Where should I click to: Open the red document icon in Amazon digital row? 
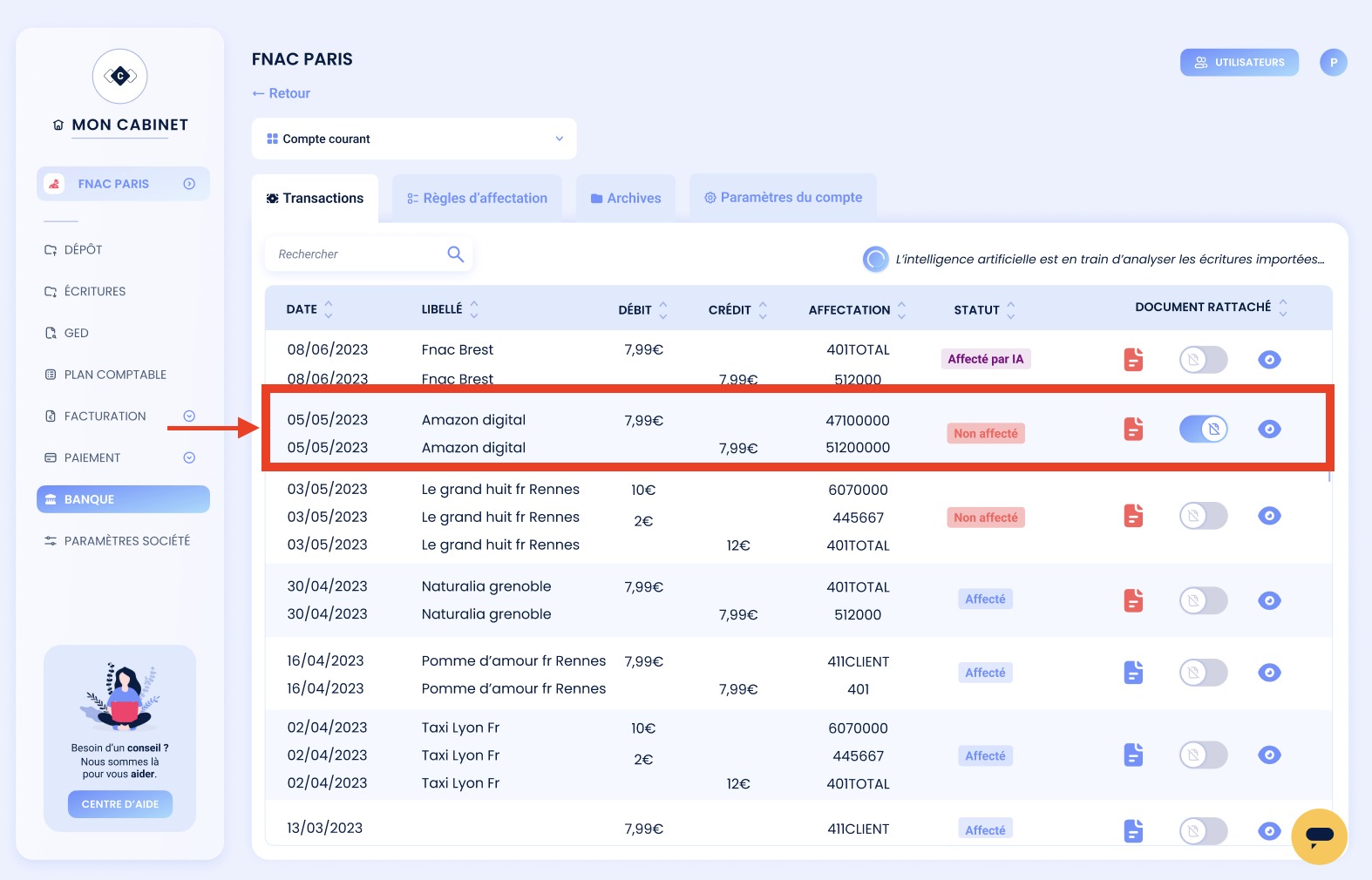tap(1133, 429)
